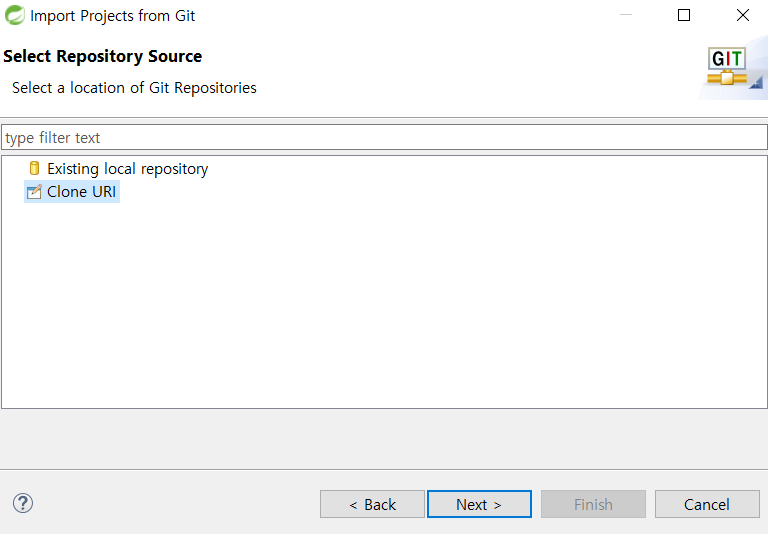Click the greyed-out Finish button

tap(593, 504)
